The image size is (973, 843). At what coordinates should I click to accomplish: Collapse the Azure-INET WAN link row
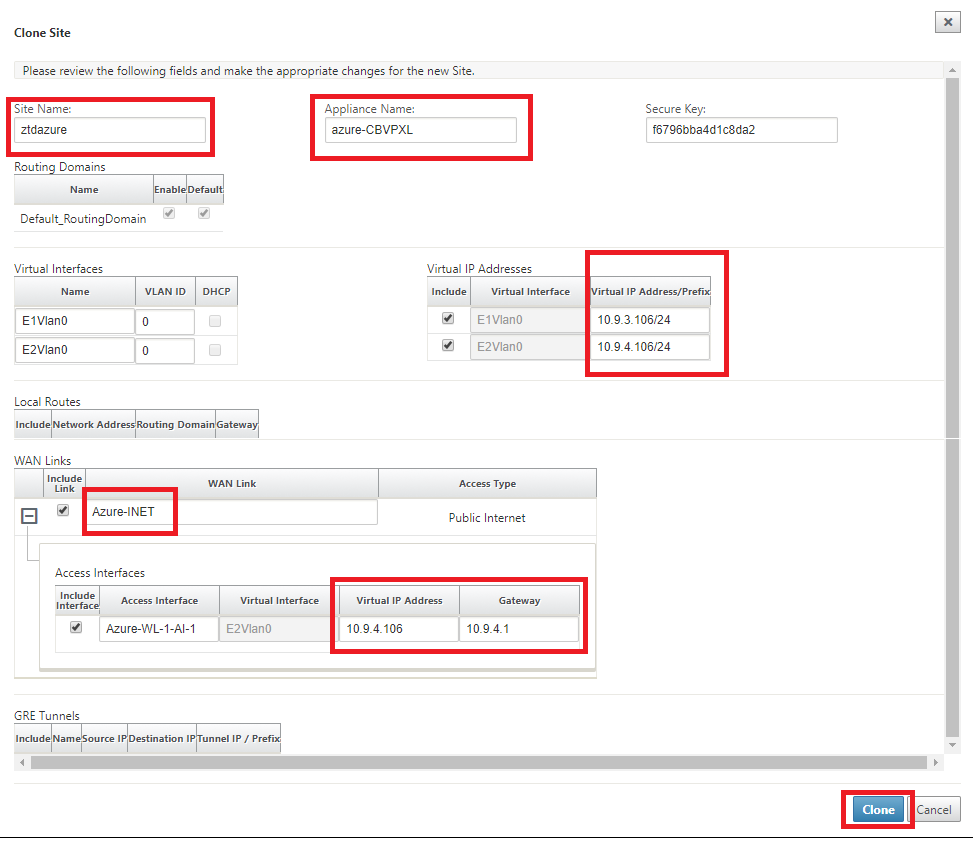point(29,515)
